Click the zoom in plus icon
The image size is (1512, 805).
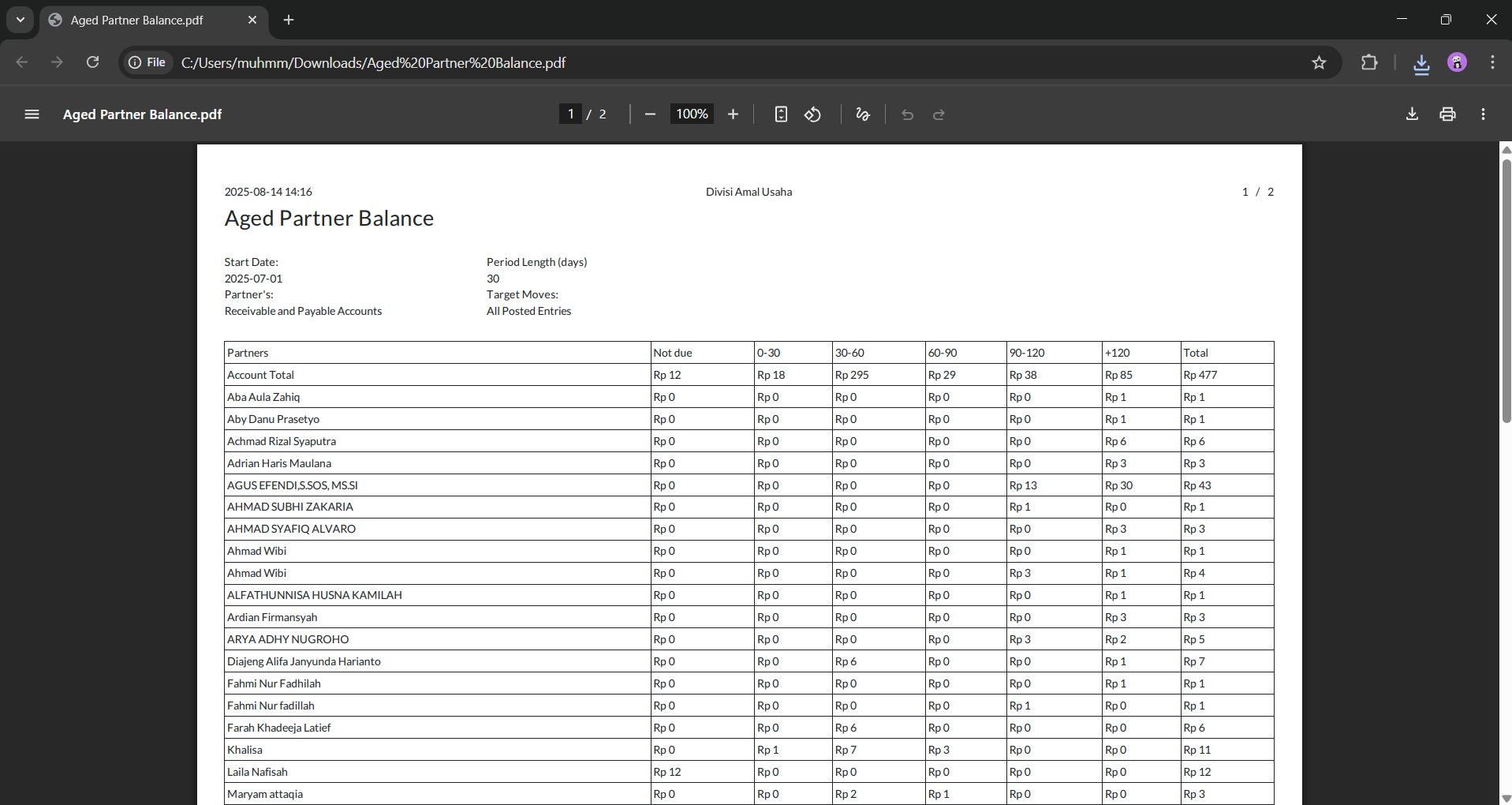click(733, 114)
